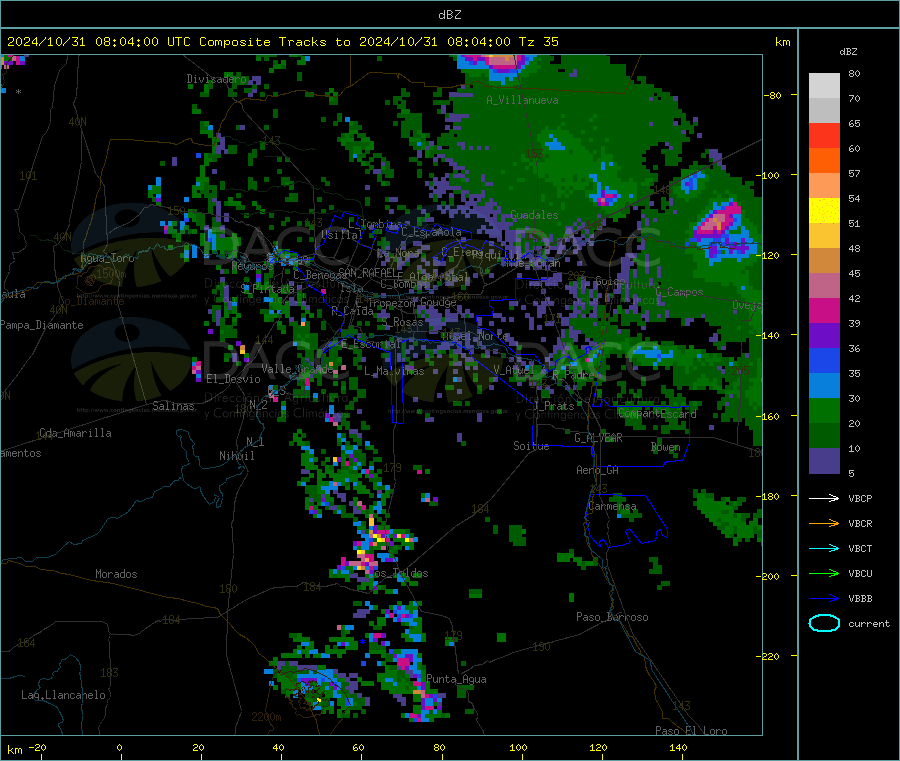Pick the yellow 54-51 dBZ swatch

coord(824,211)
